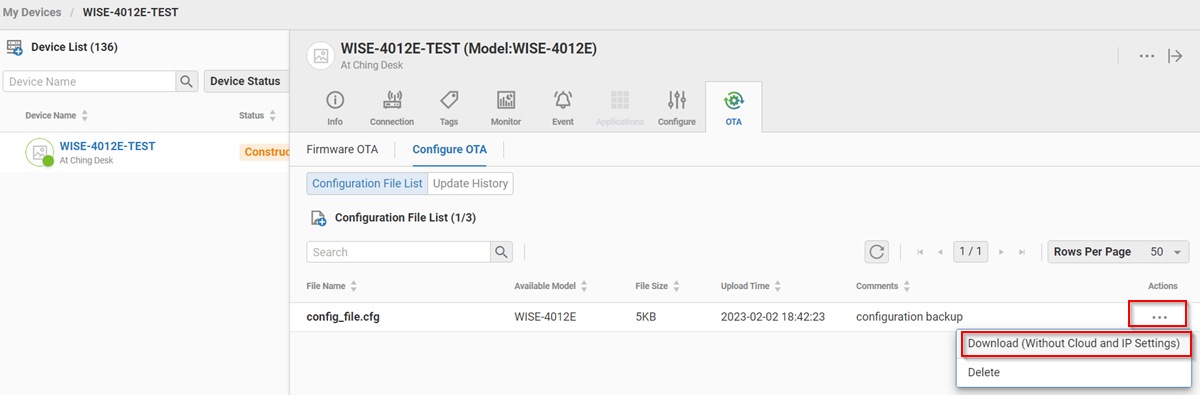This screenshot has width=1200, height=395.
Task: Switch to the Event tab
Action: (x=563, y=107)
